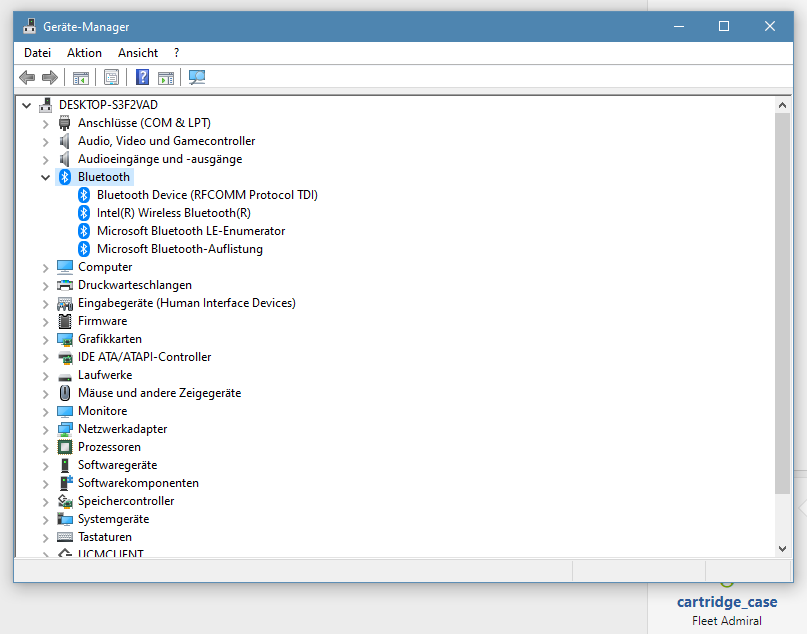Click the Forward navigation arrow

click(x=49, y=77)
